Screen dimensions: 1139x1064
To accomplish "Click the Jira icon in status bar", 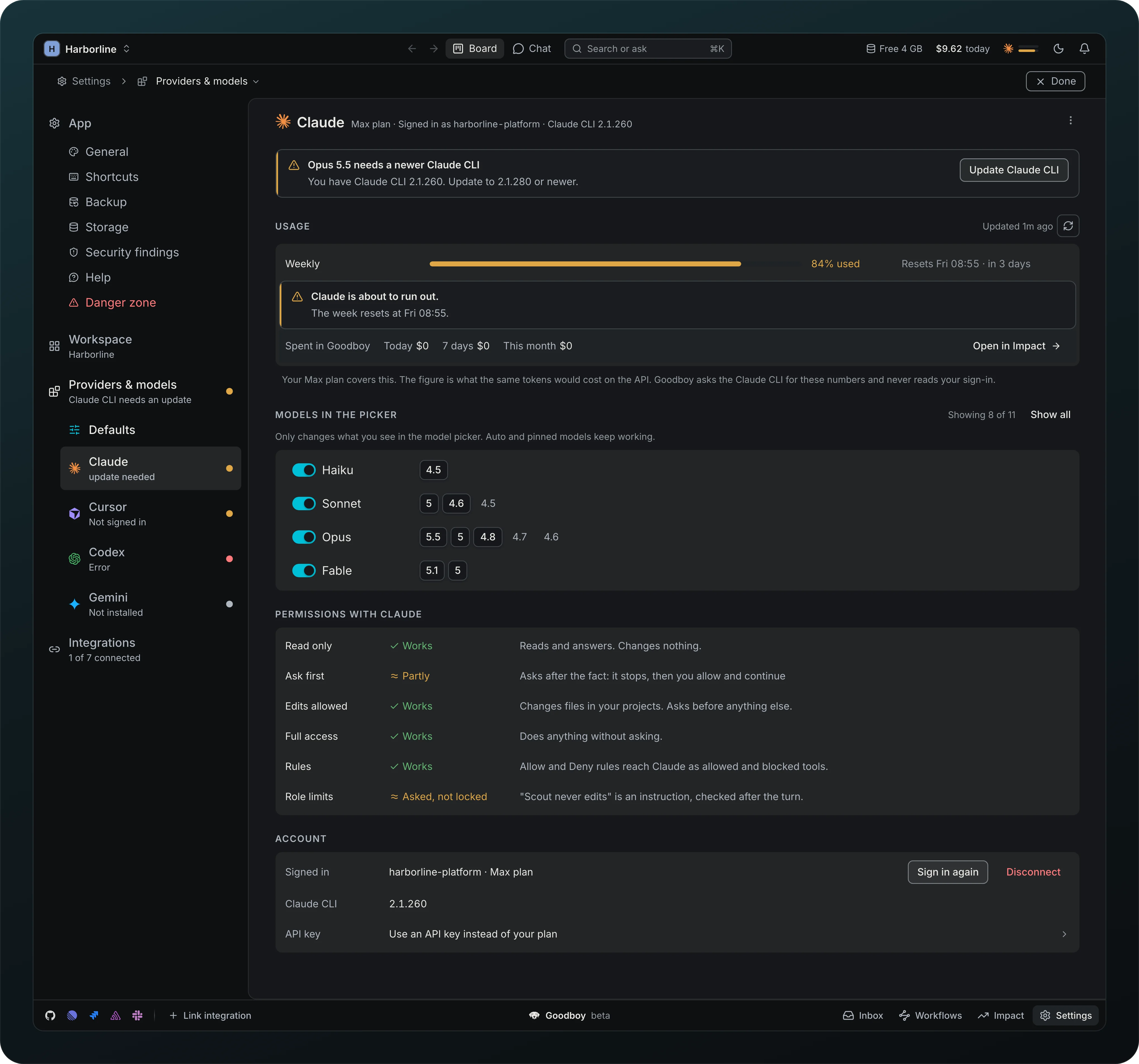I will 94,1015.
